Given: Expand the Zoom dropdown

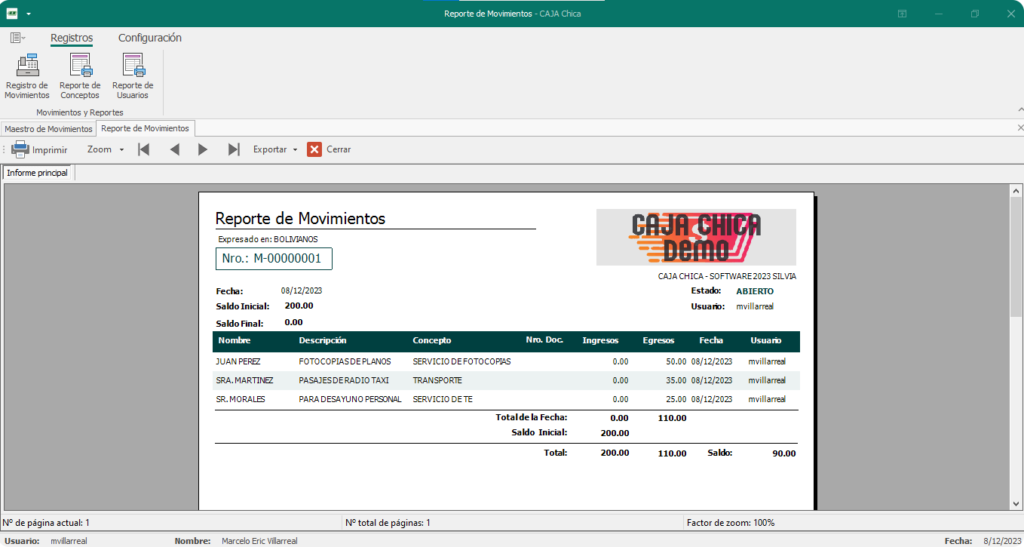Looking at the screenshot, I should coord(105,150).
